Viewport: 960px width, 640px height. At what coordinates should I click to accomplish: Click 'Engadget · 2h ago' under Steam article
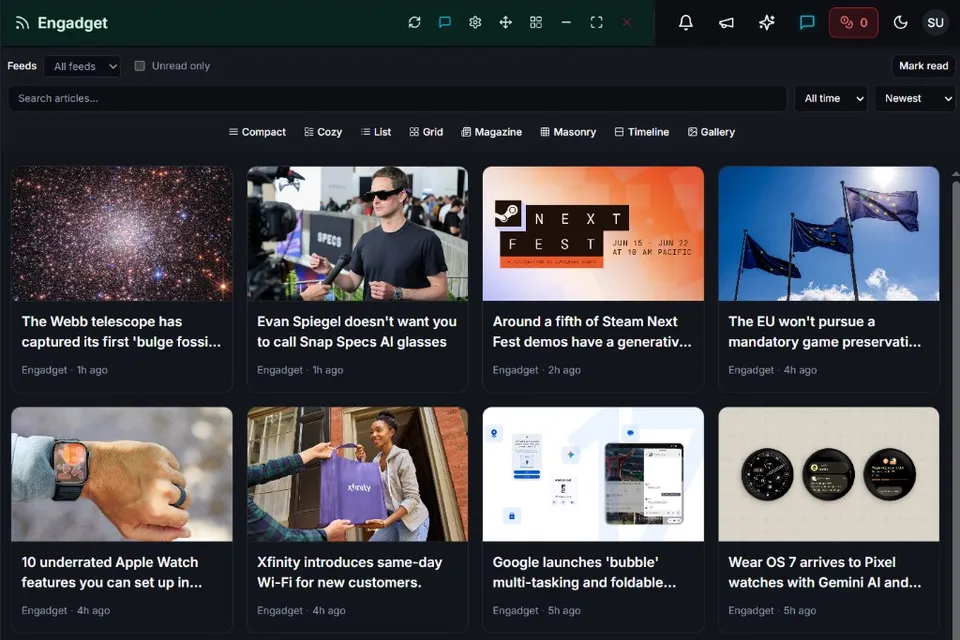(537, 370)
